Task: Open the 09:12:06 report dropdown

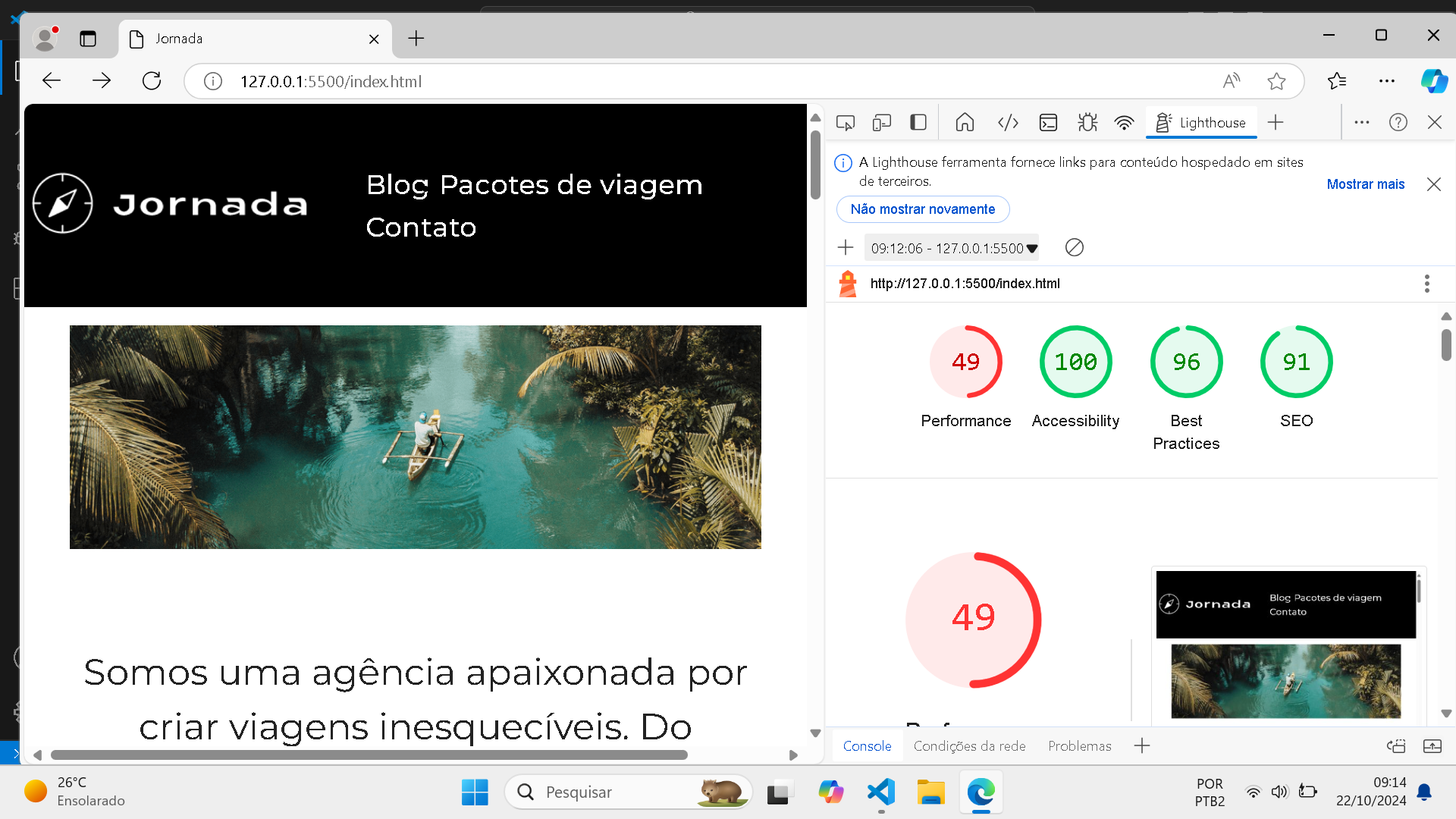Action: click(x=952, y=248)
